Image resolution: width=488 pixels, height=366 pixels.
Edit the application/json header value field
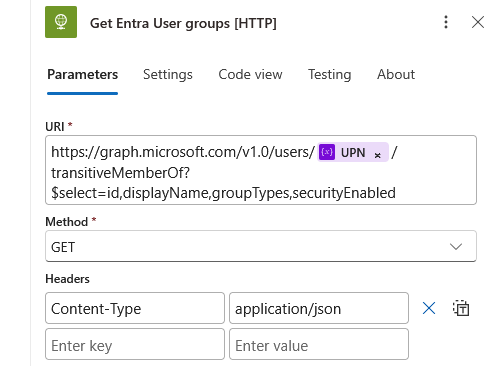[x=319, y=308]
